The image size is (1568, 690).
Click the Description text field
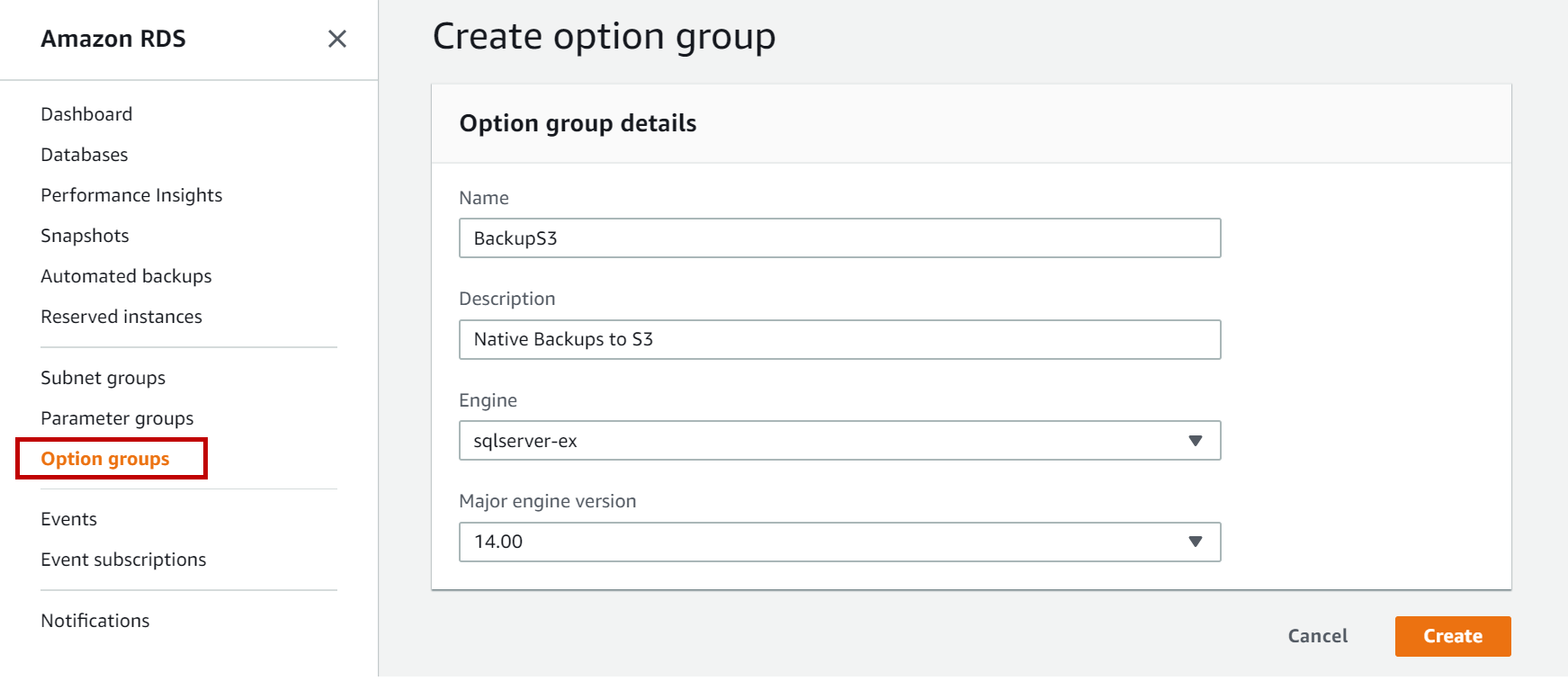(x=838, y=340)
